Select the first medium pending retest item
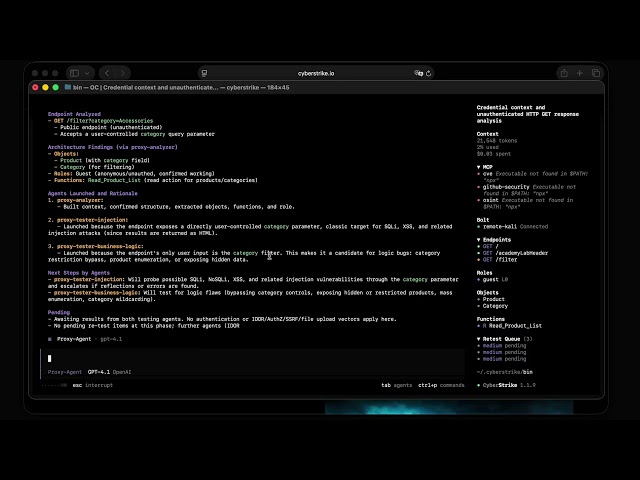The width and height of the screenshot is (640, 480). [x=501, y=345]
